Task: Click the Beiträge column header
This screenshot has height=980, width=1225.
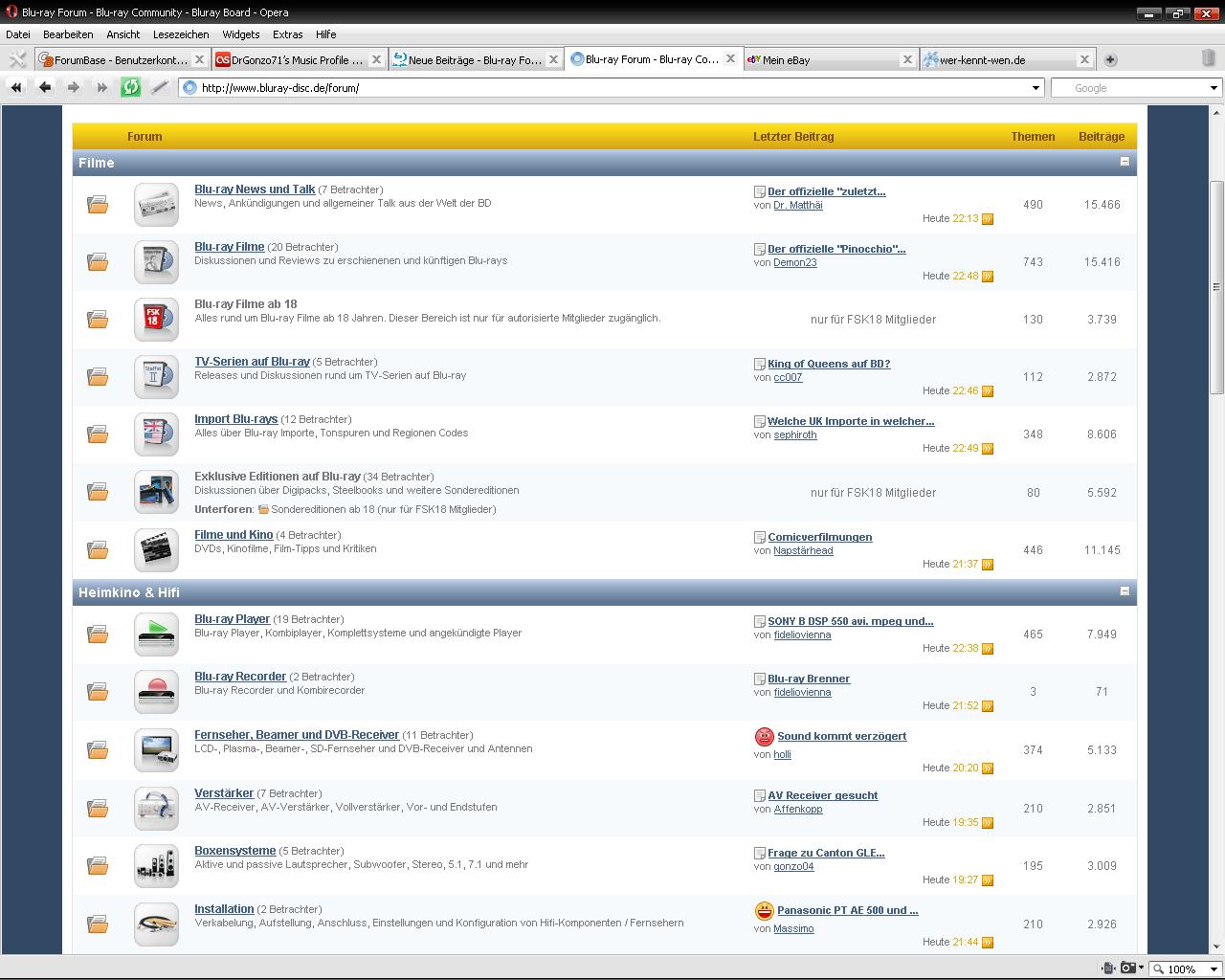Action: tap(1102, 137)
